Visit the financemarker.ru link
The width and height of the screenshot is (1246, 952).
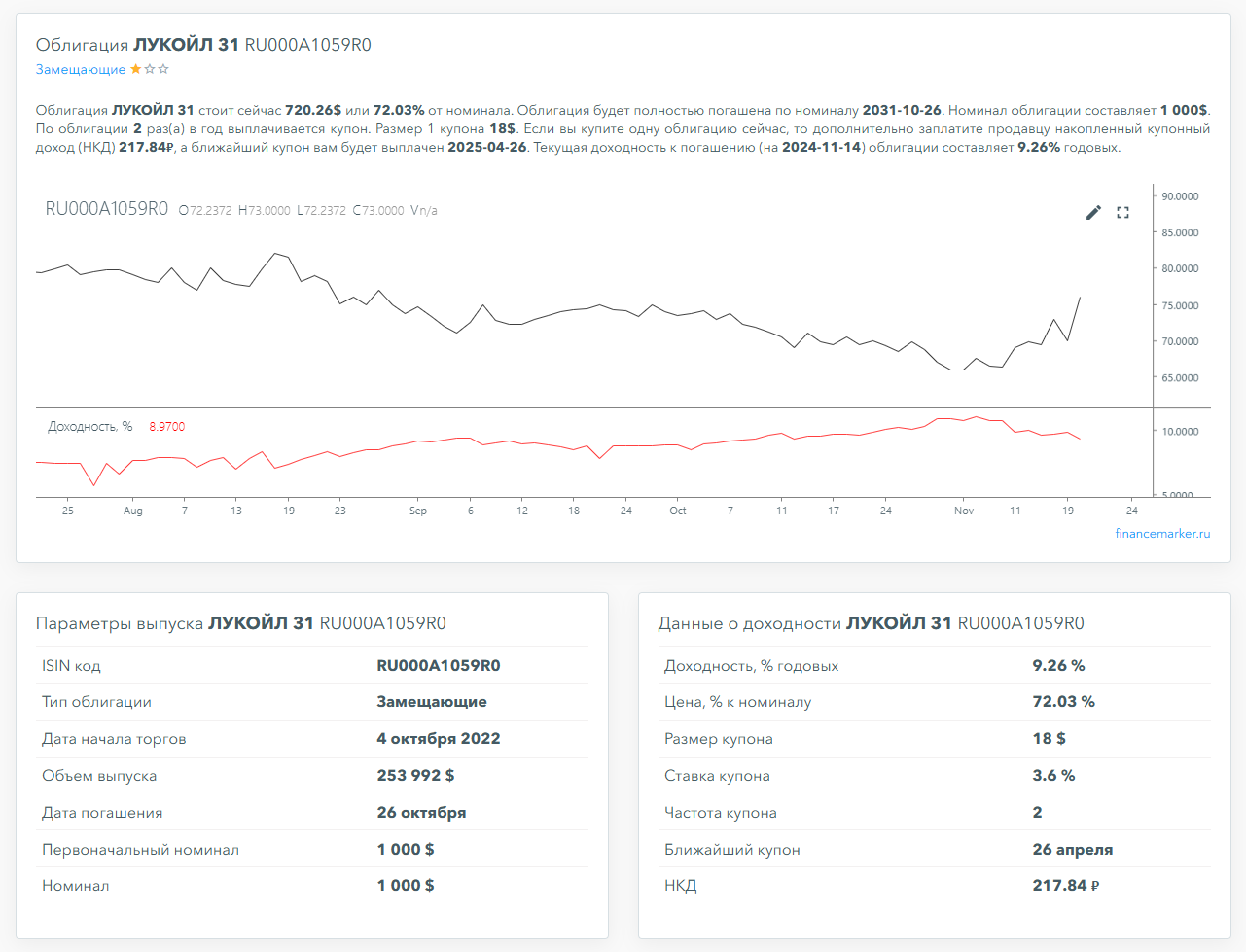click(x=1162, y=534)
